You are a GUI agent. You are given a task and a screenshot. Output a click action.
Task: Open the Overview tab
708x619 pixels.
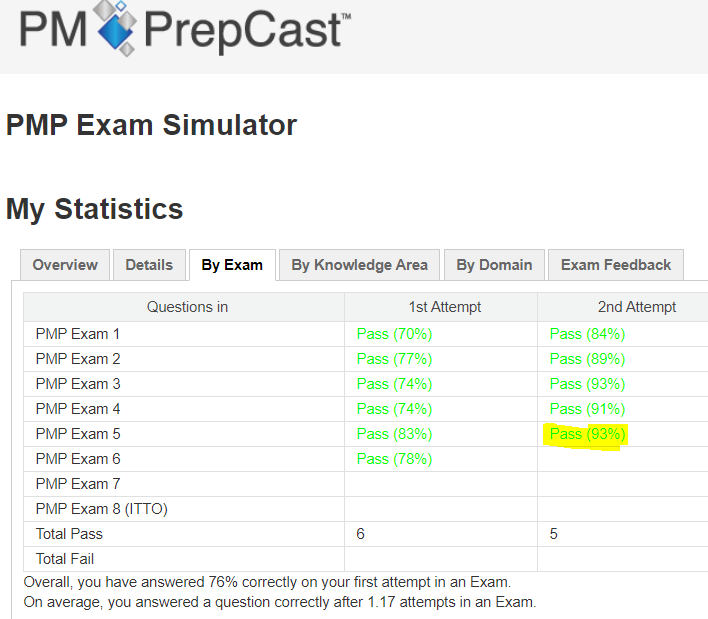tap(65, 265)
